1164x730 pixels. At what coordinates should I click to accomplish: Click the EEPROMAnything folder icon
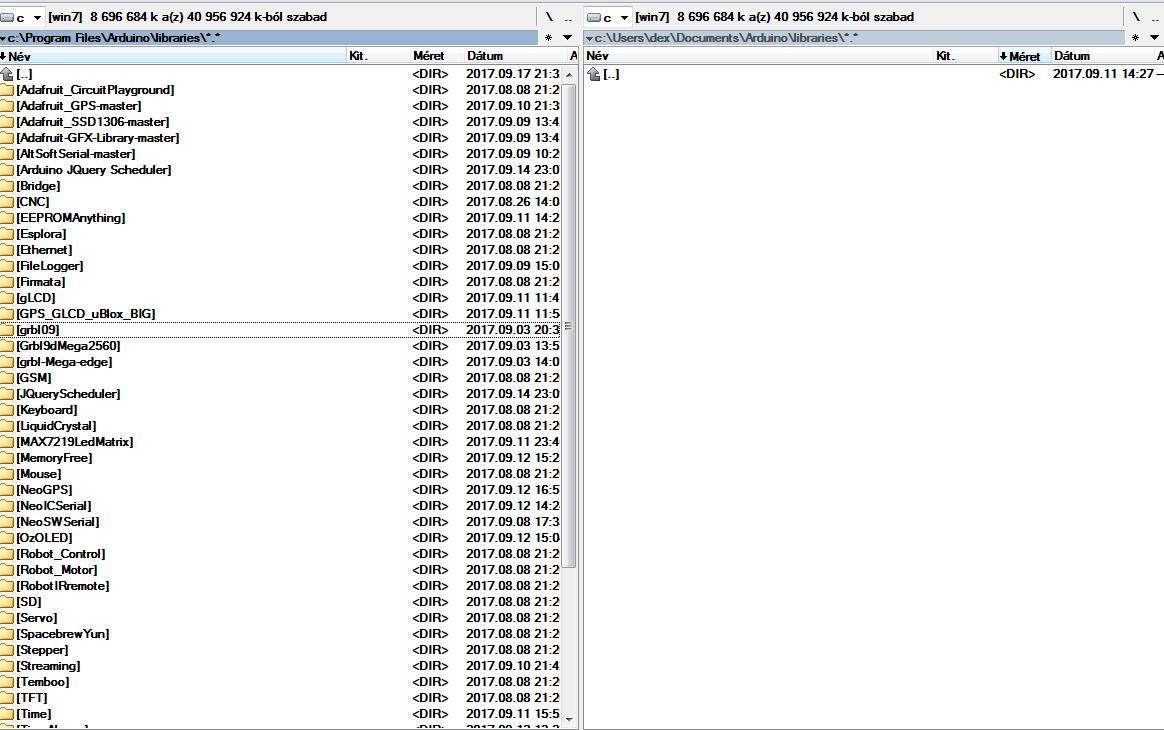click(7, 218)
